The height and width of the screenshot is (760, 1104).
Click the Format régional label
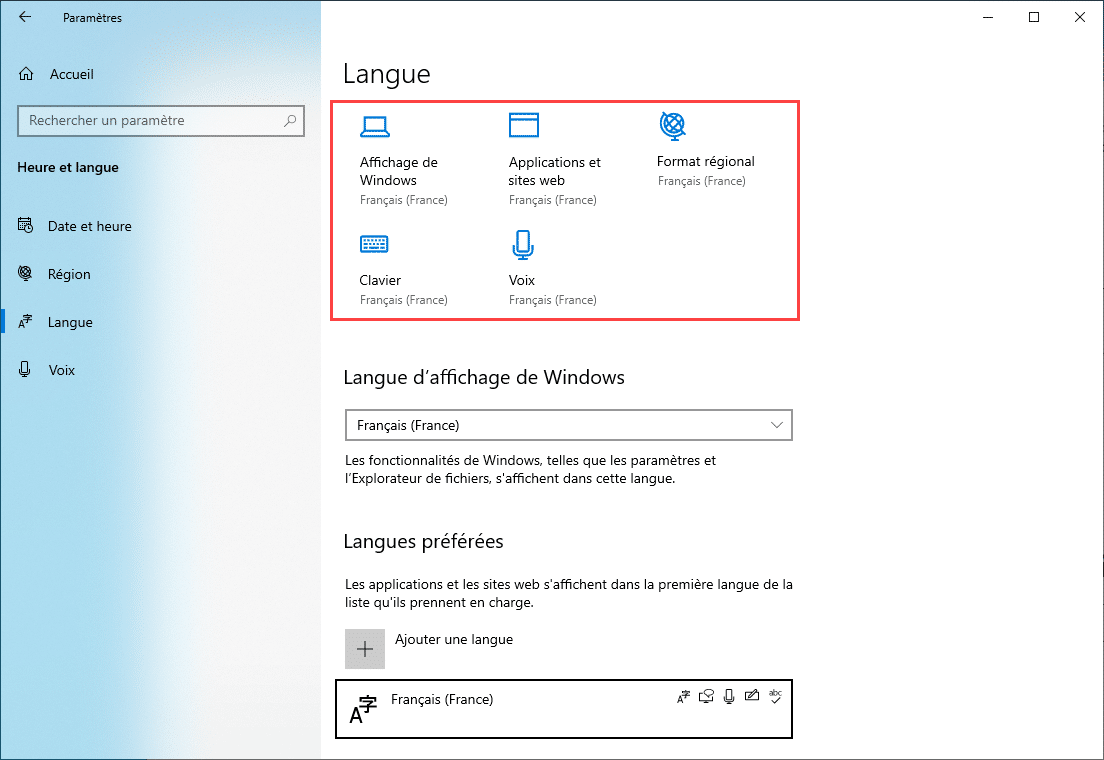click(x=705, y=161)
